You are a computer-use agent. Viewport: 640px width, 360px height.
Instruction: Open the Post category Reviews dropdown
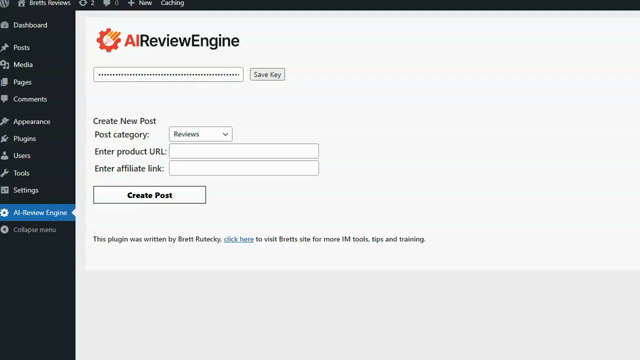(200, 134)
